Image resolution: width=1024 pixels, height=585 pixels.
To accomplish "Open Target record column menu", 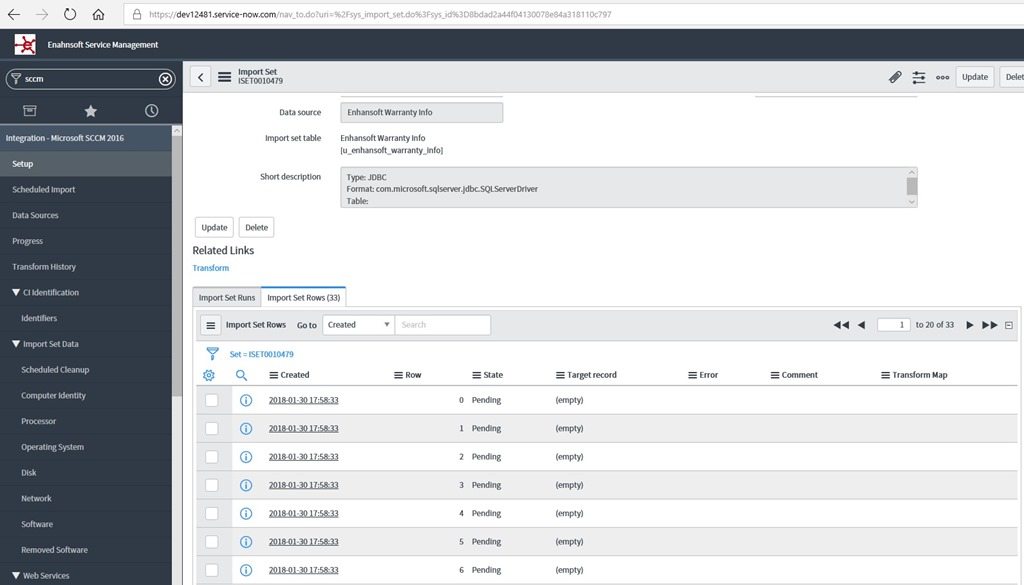I will pos(560,375).
